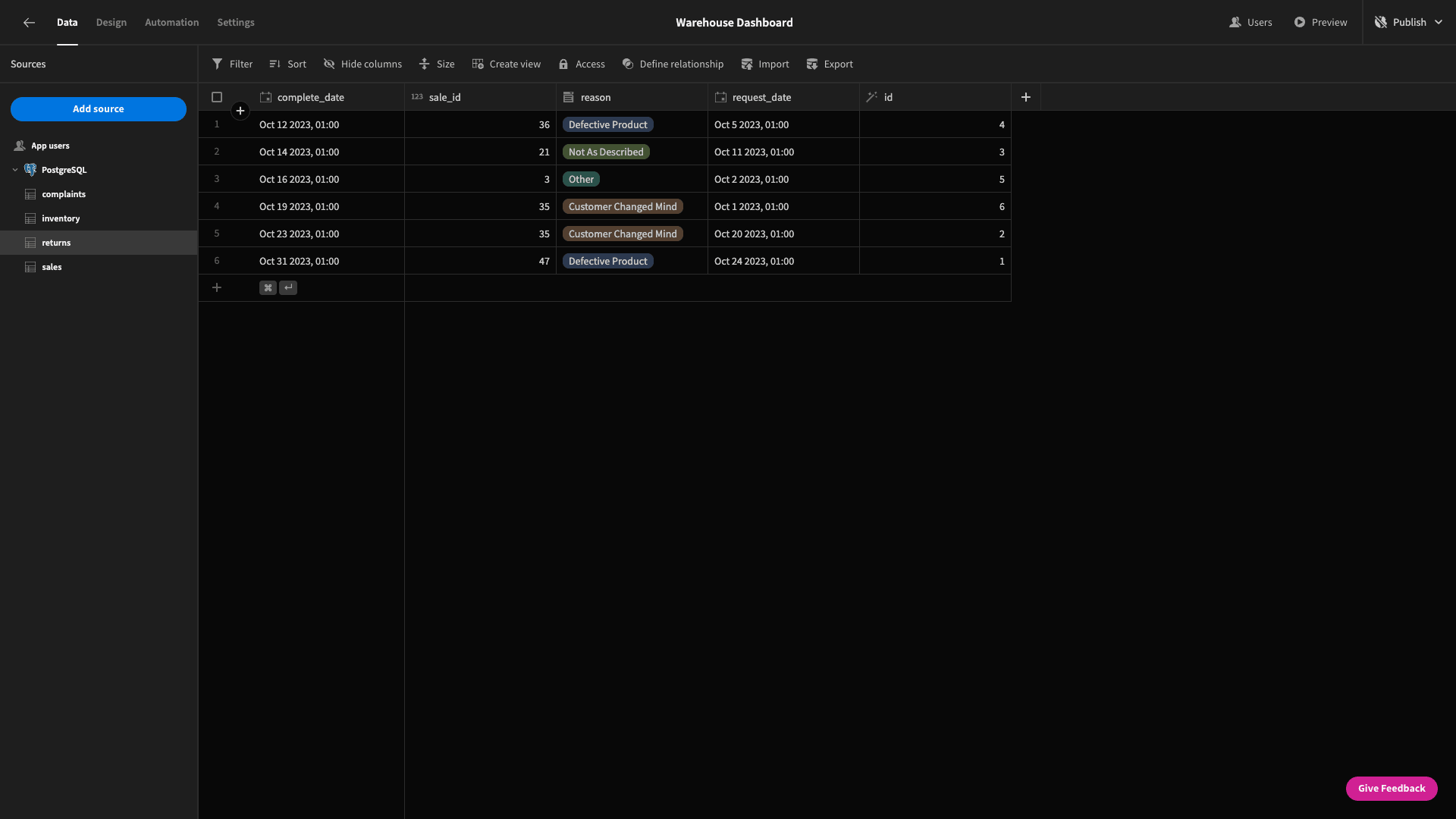Open the inventory table

[61, 218]
